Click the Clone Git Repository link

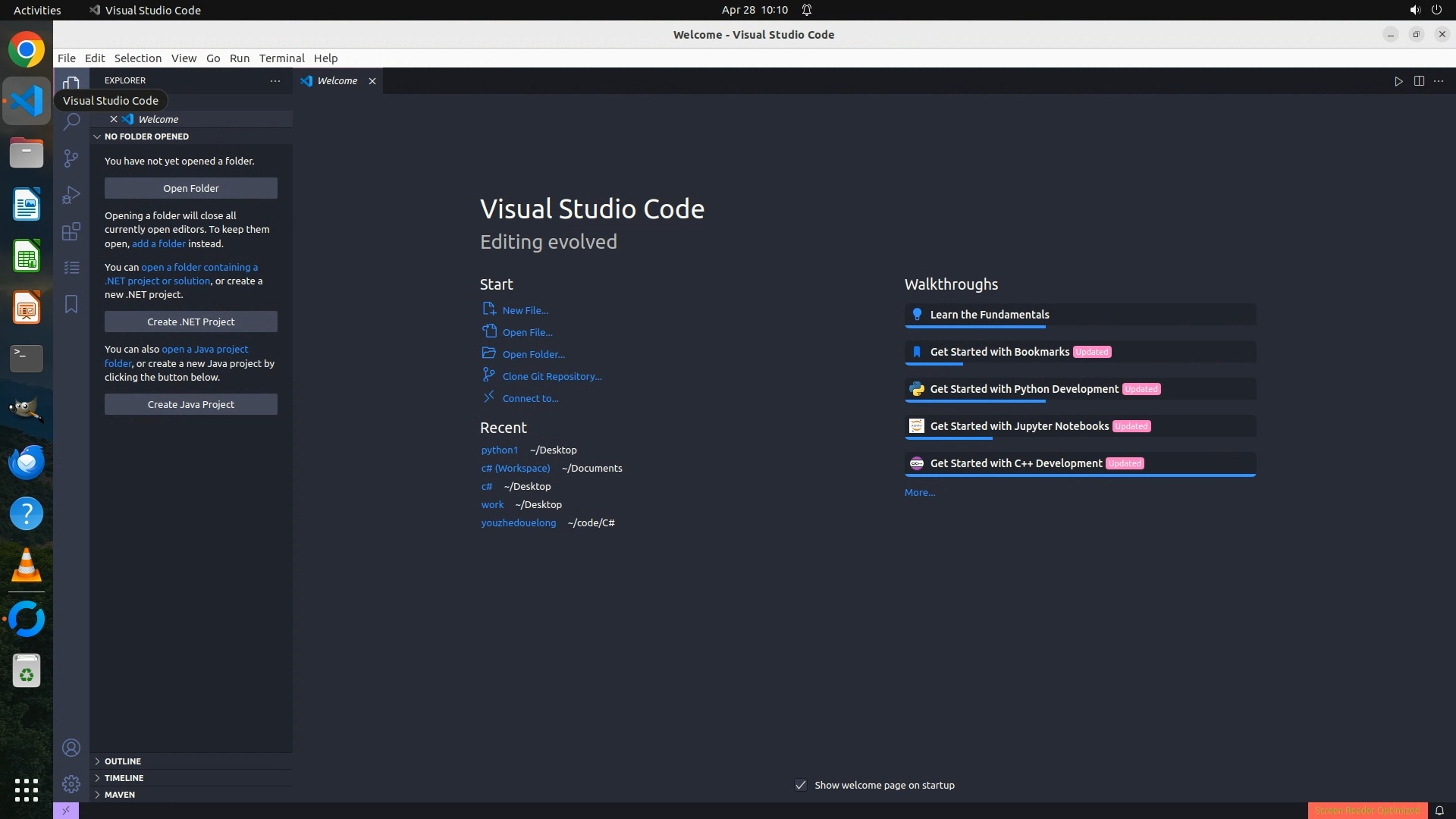[551, 376]
